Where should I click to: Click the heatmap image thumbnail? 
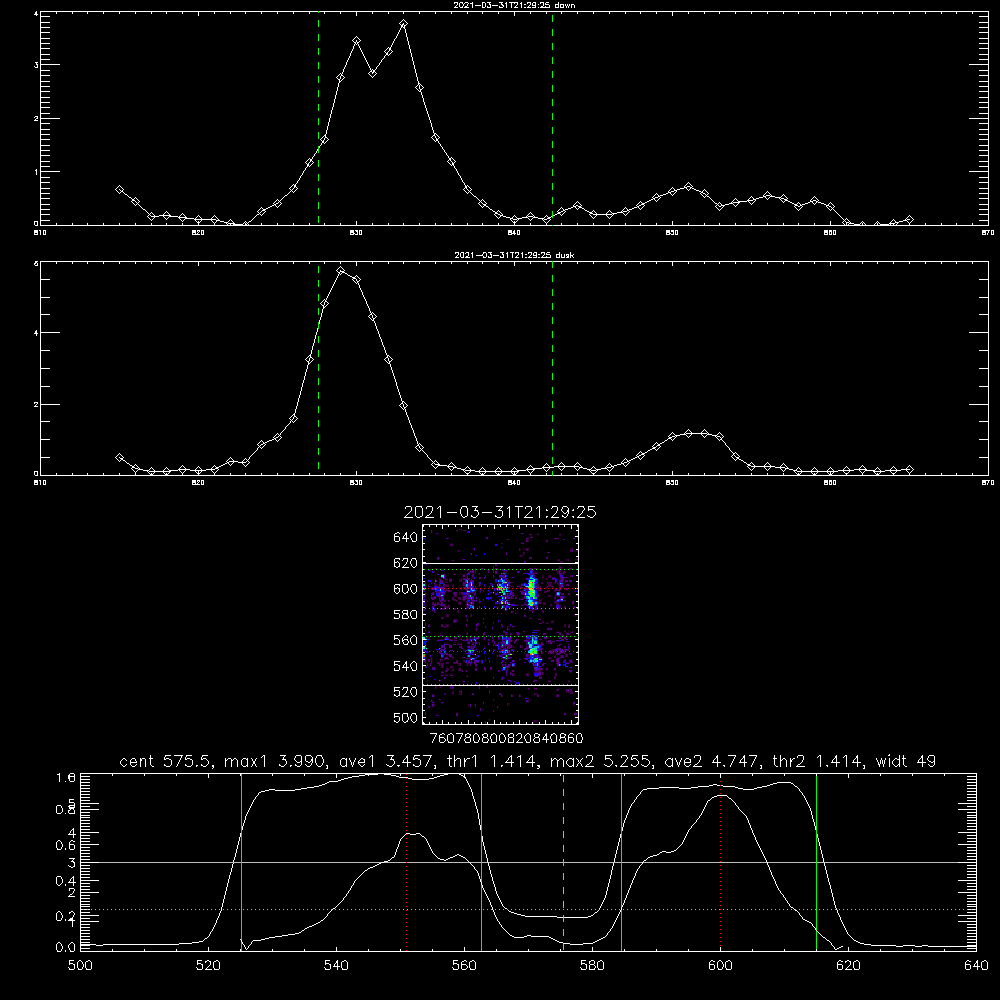pos(500,624)
